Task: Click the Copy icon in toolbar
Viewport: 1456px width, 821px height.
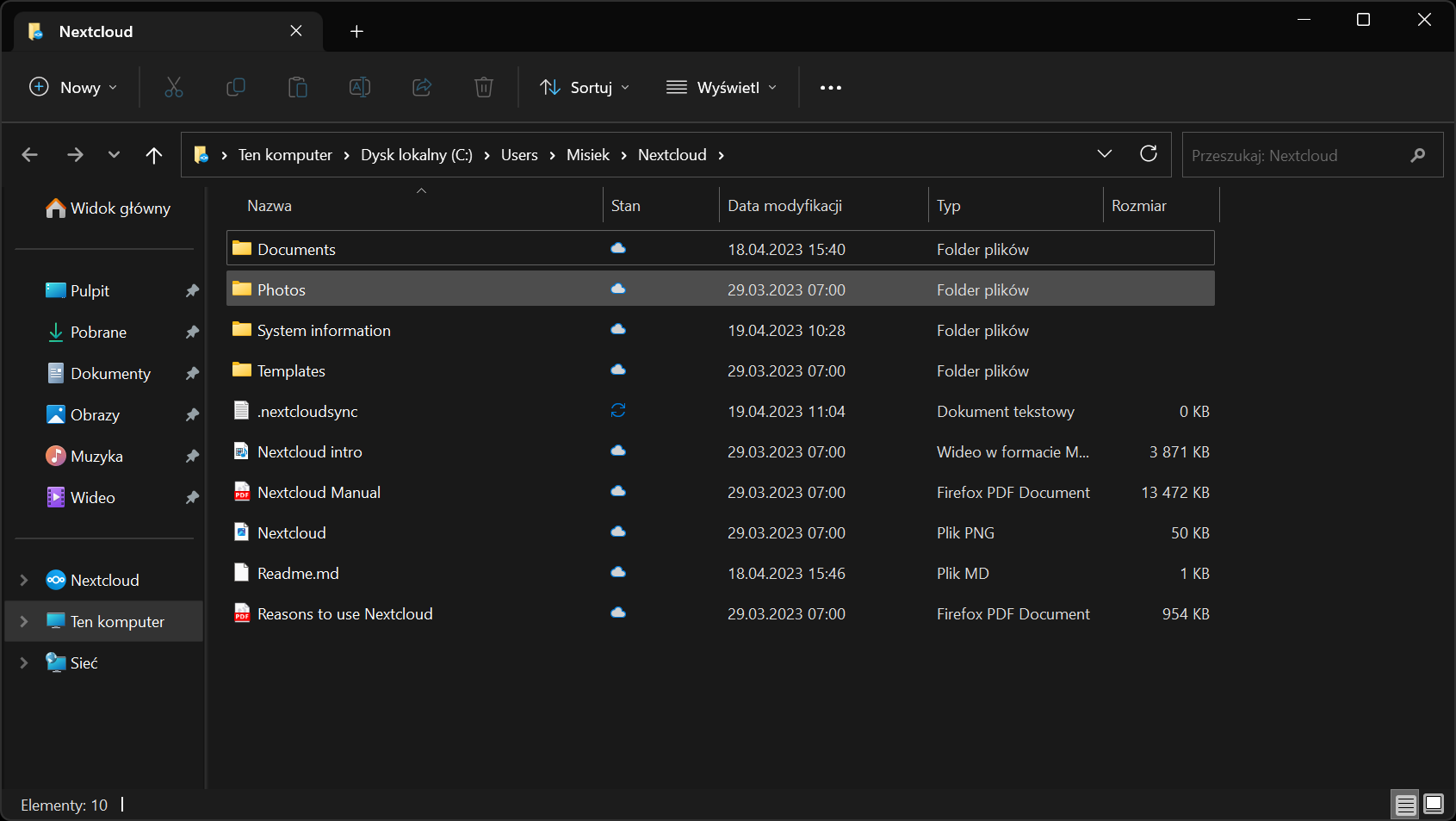Action: pos(235,87)
